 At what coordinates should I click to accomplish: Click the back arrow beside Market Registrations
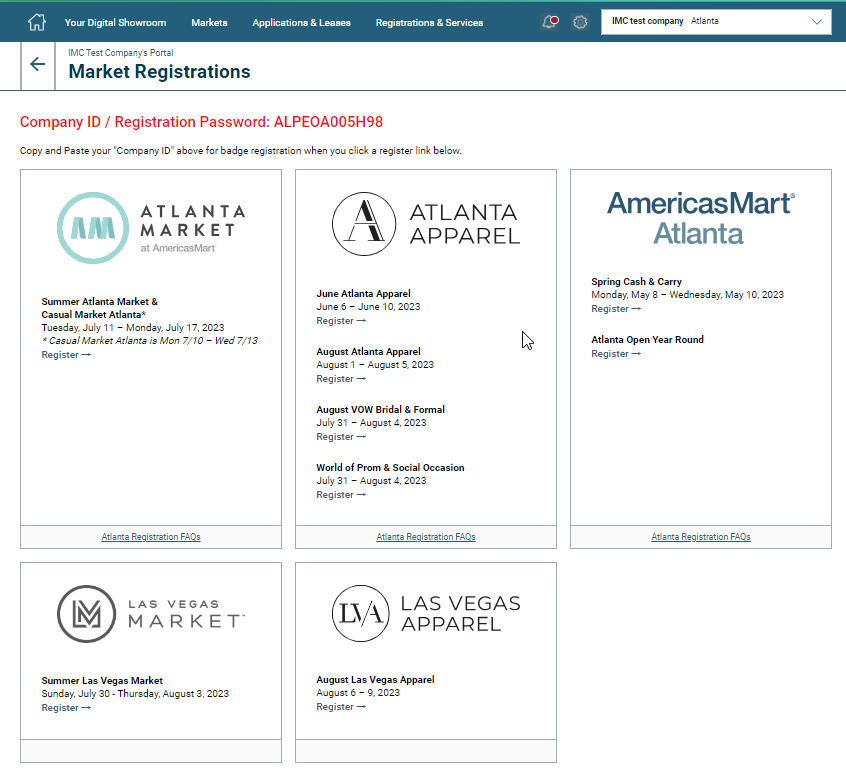pos(38,64)
